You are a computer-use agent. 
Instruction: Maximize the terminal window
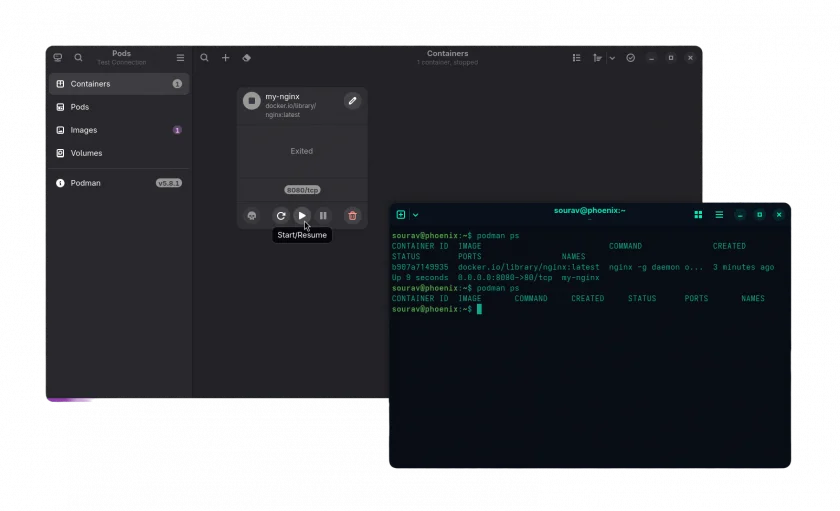coord(759,214)
